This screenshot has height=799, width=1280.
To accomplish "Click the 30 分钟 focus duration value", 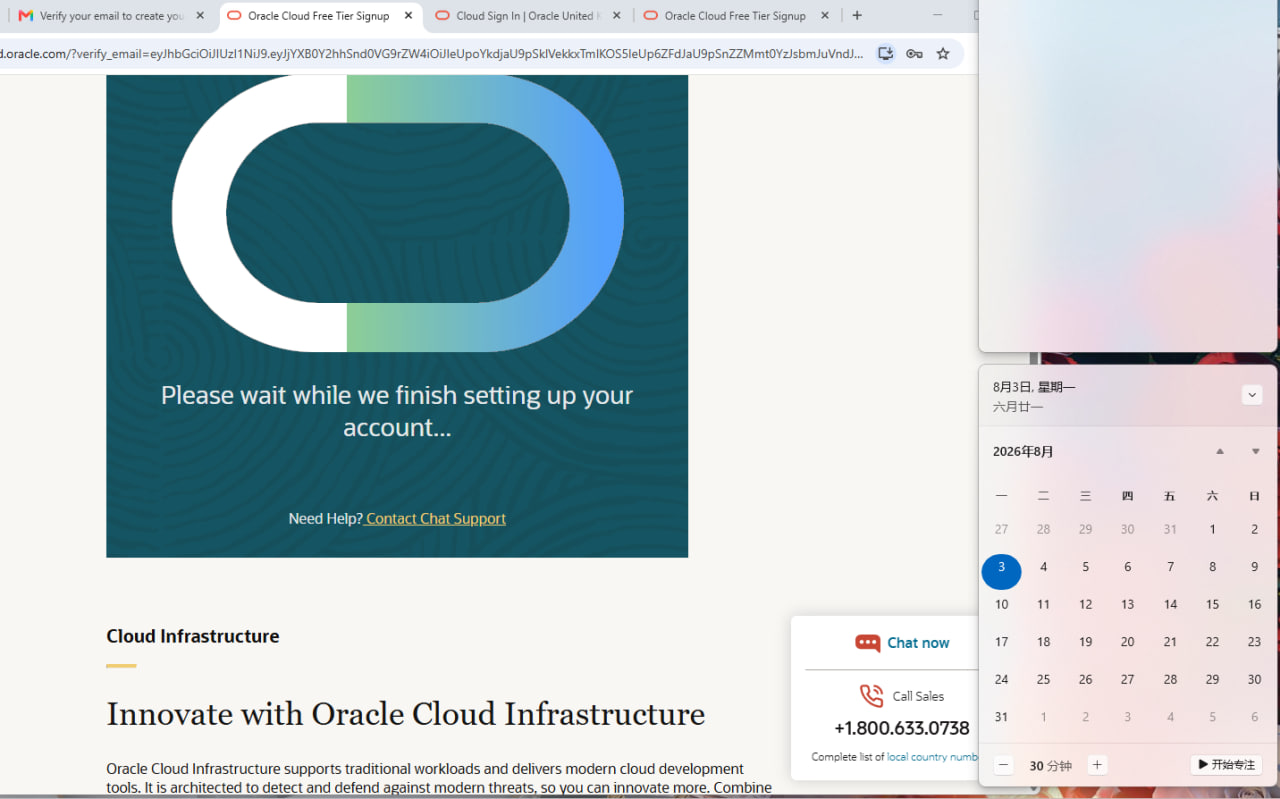I will click(1050, 766).
